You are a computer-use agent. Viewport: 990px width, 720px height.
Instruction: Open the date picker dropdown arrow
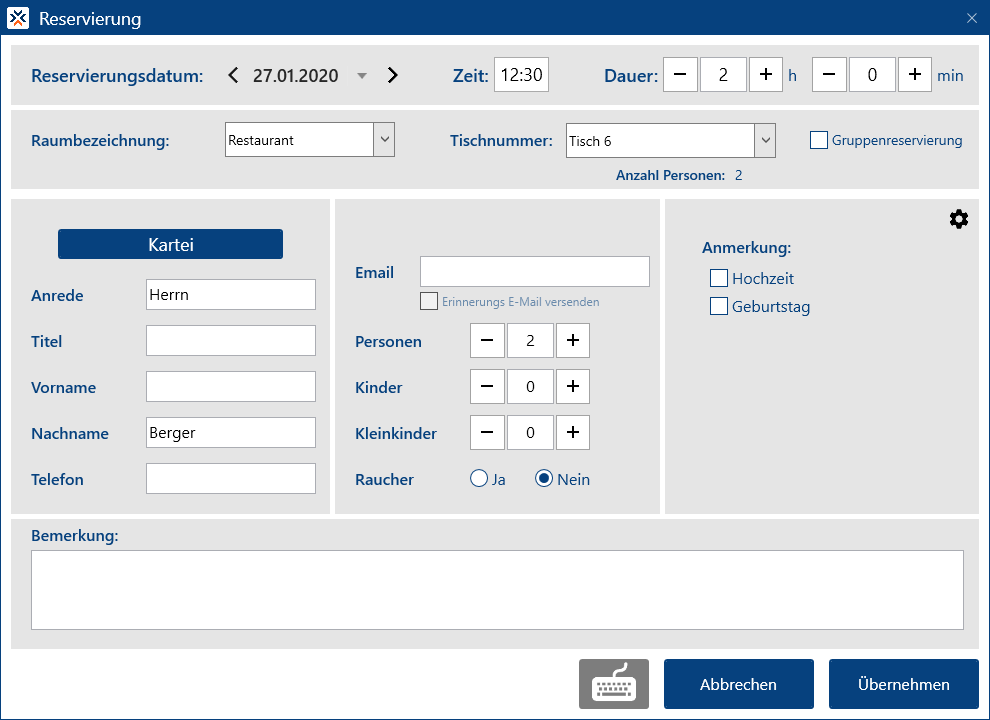coord(362,76)
